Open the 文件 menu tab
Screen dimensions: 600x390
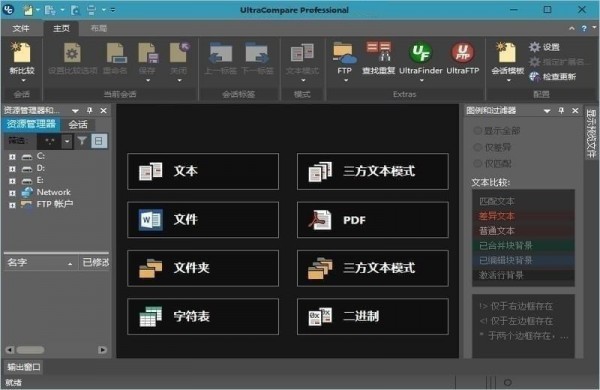click(x=21, y=28)
